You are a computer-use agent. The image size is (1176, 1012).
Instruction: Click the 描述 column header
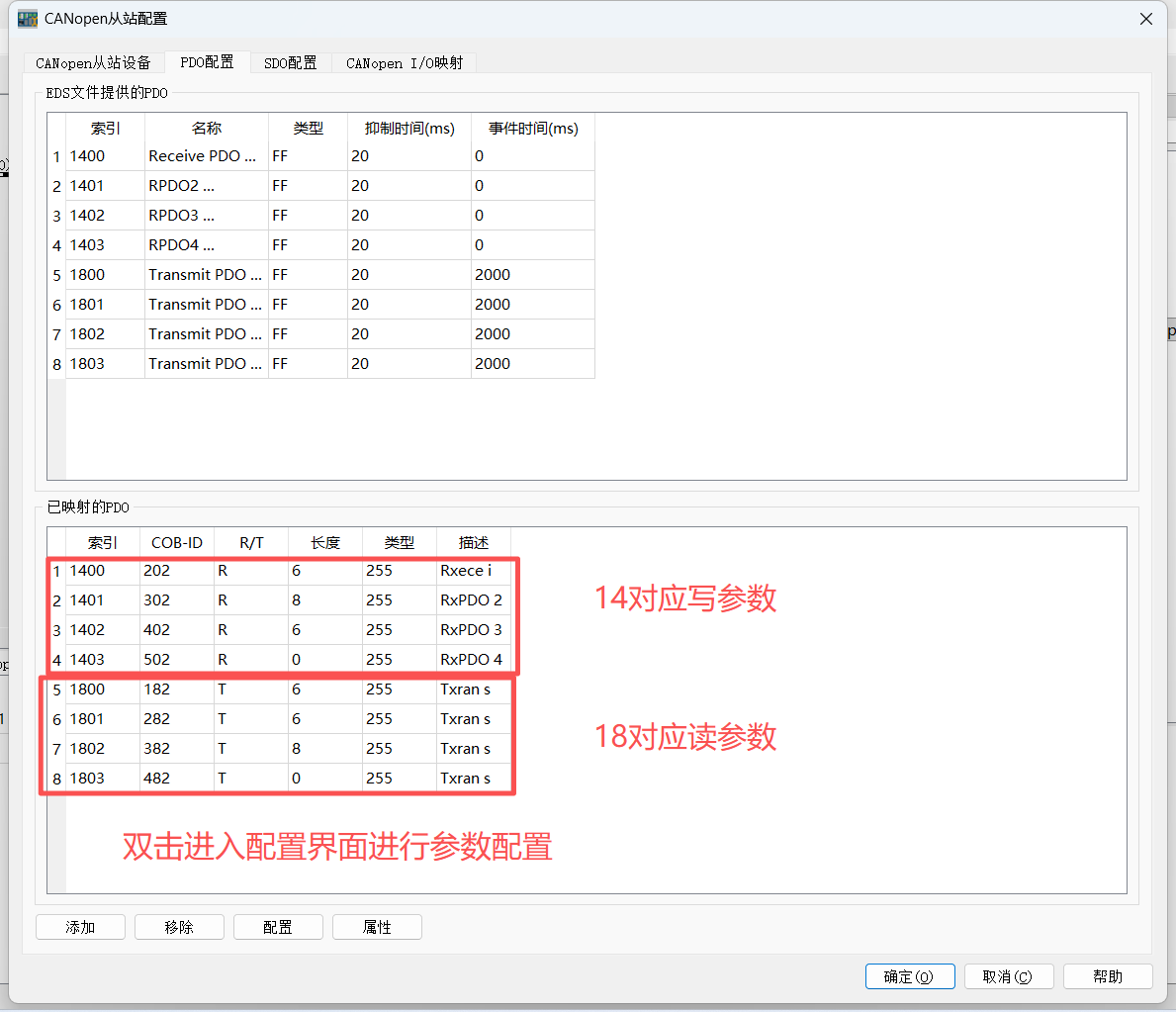pyautogui.click(x=474, y=542)
